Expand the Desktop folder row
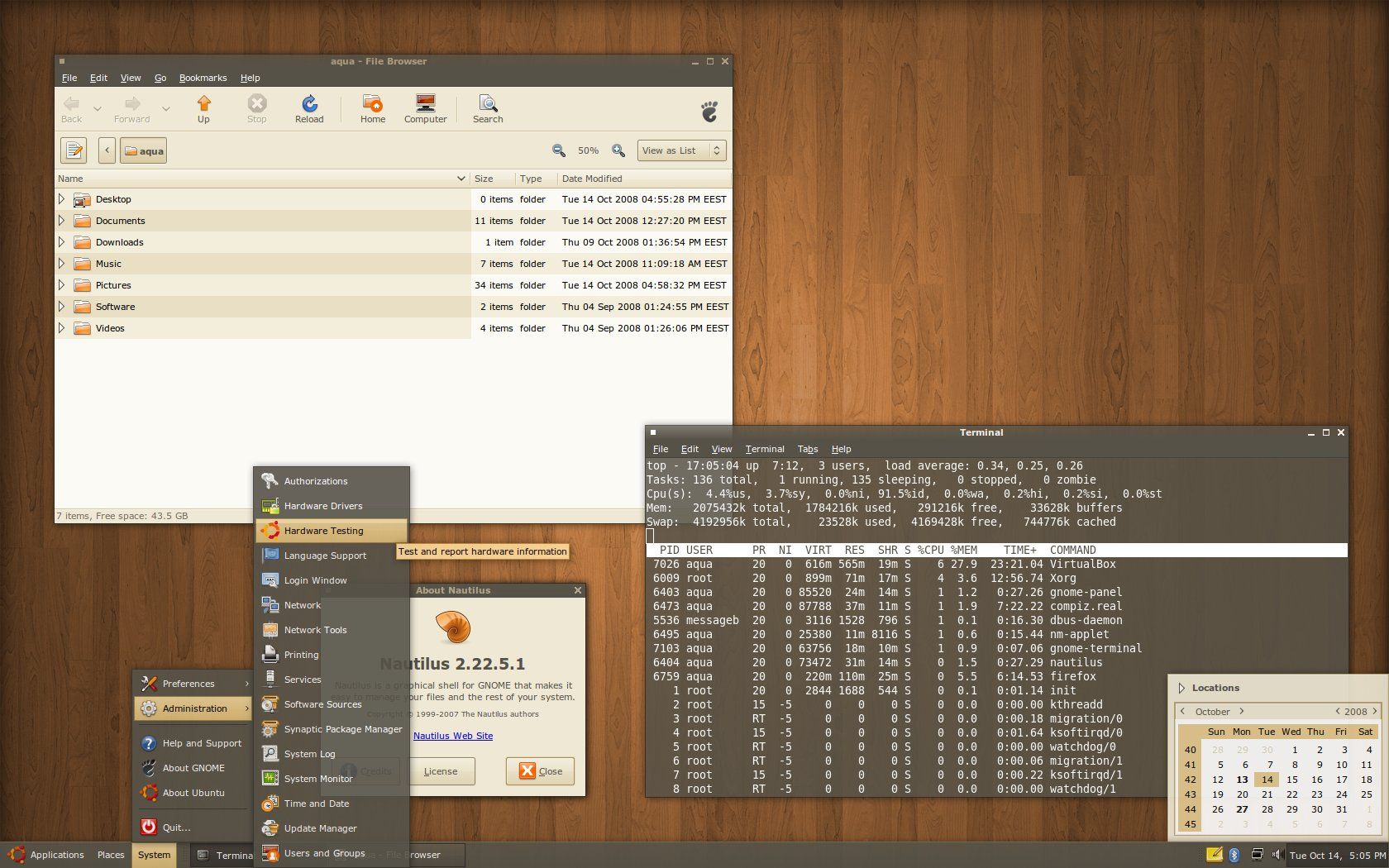This screenshot has height=868, width=1389. pyautogui.click(x=61, y=199)
